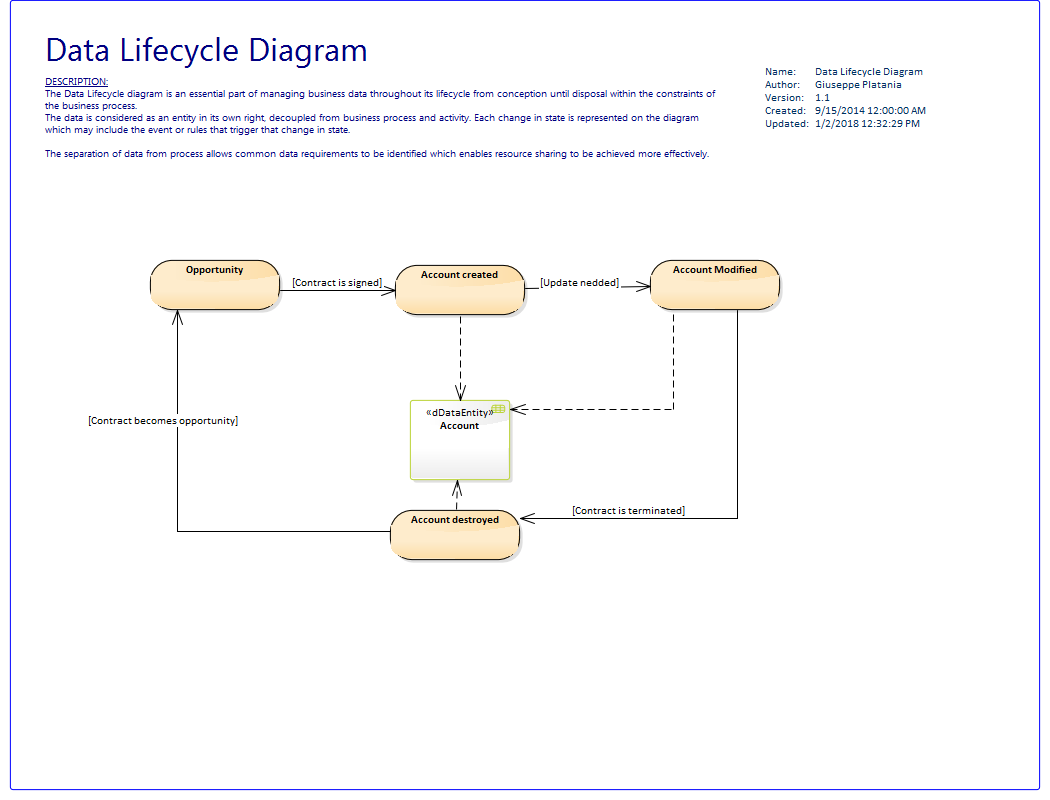
Task: Click the «dDataEntity» stereotype text
Action: 459,412
